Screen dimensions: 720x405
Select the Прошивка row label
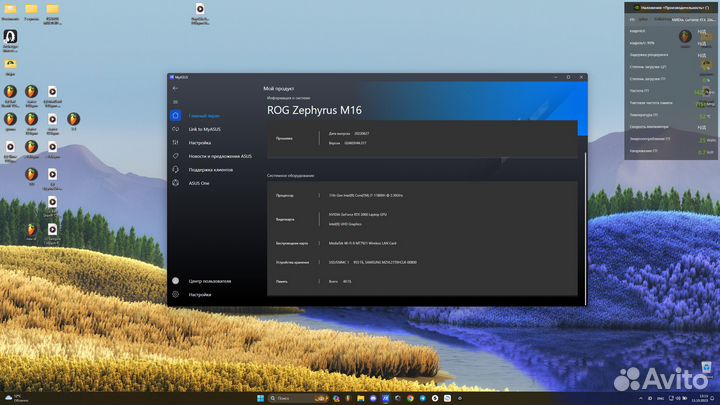pos(284,138)
